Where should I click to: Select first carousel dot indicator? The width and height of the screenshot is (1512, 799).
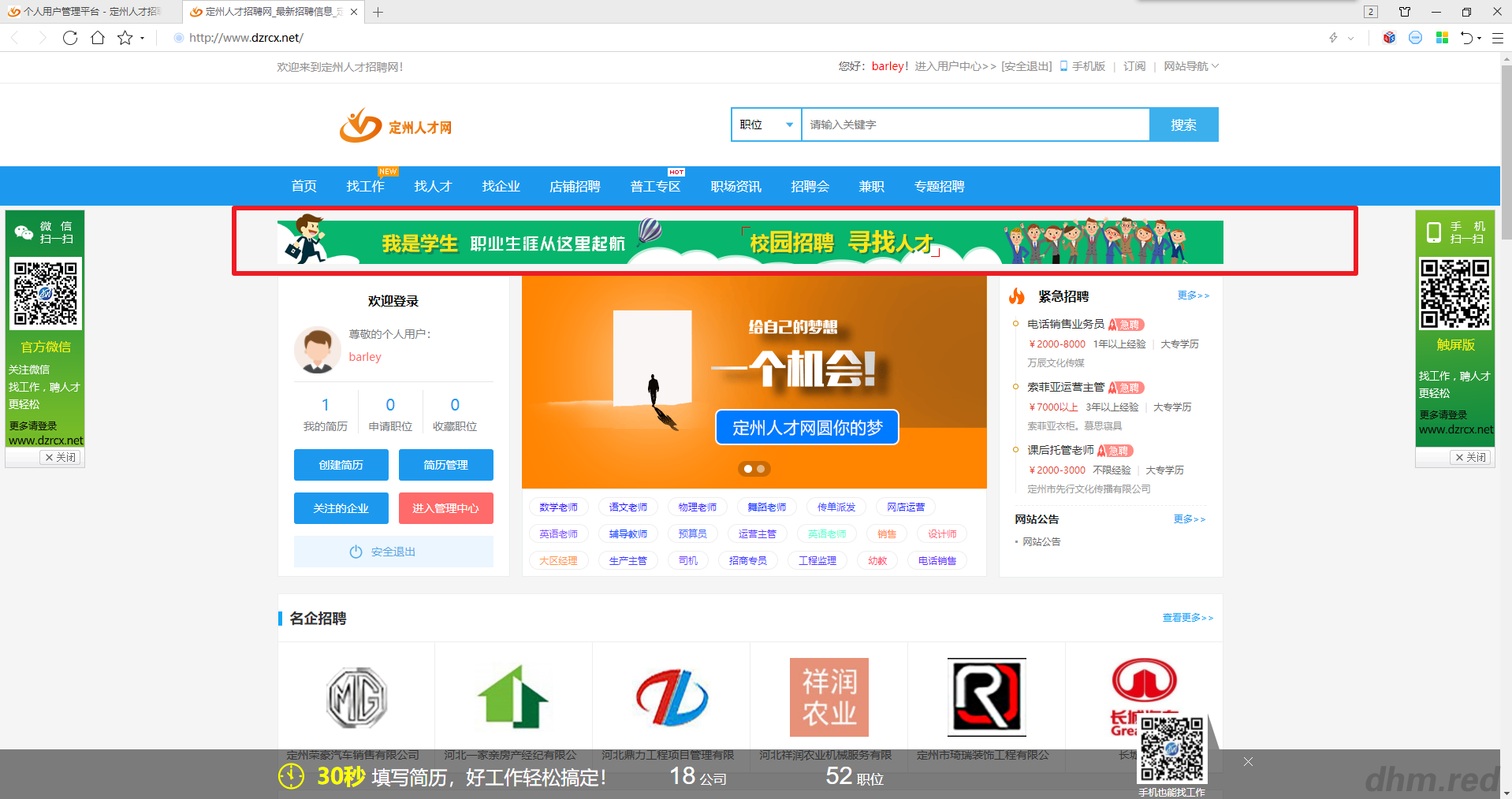(x=748, y=469)
